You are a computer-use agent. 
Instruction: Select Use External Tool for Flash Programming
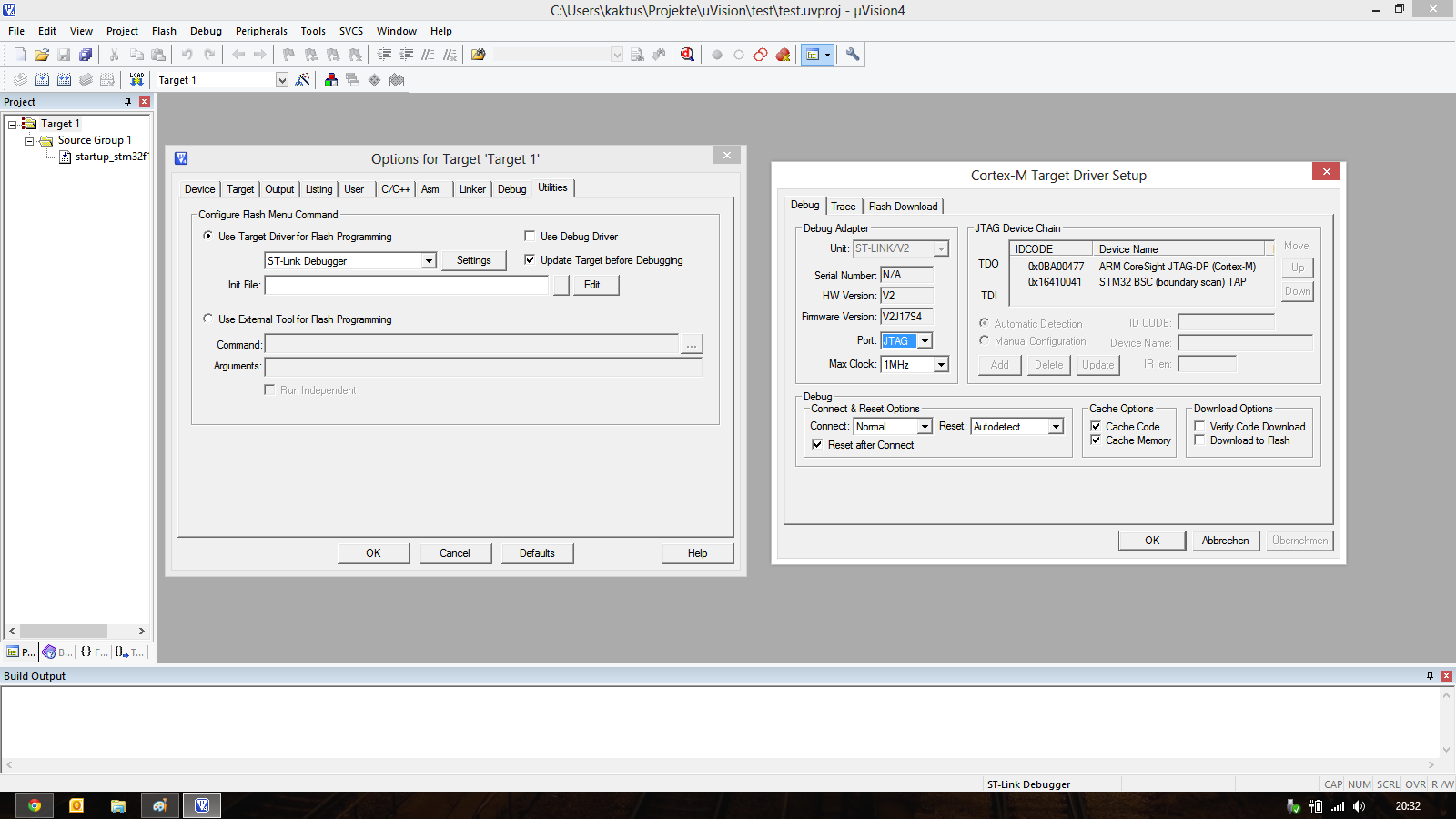[x=207, y=318]
